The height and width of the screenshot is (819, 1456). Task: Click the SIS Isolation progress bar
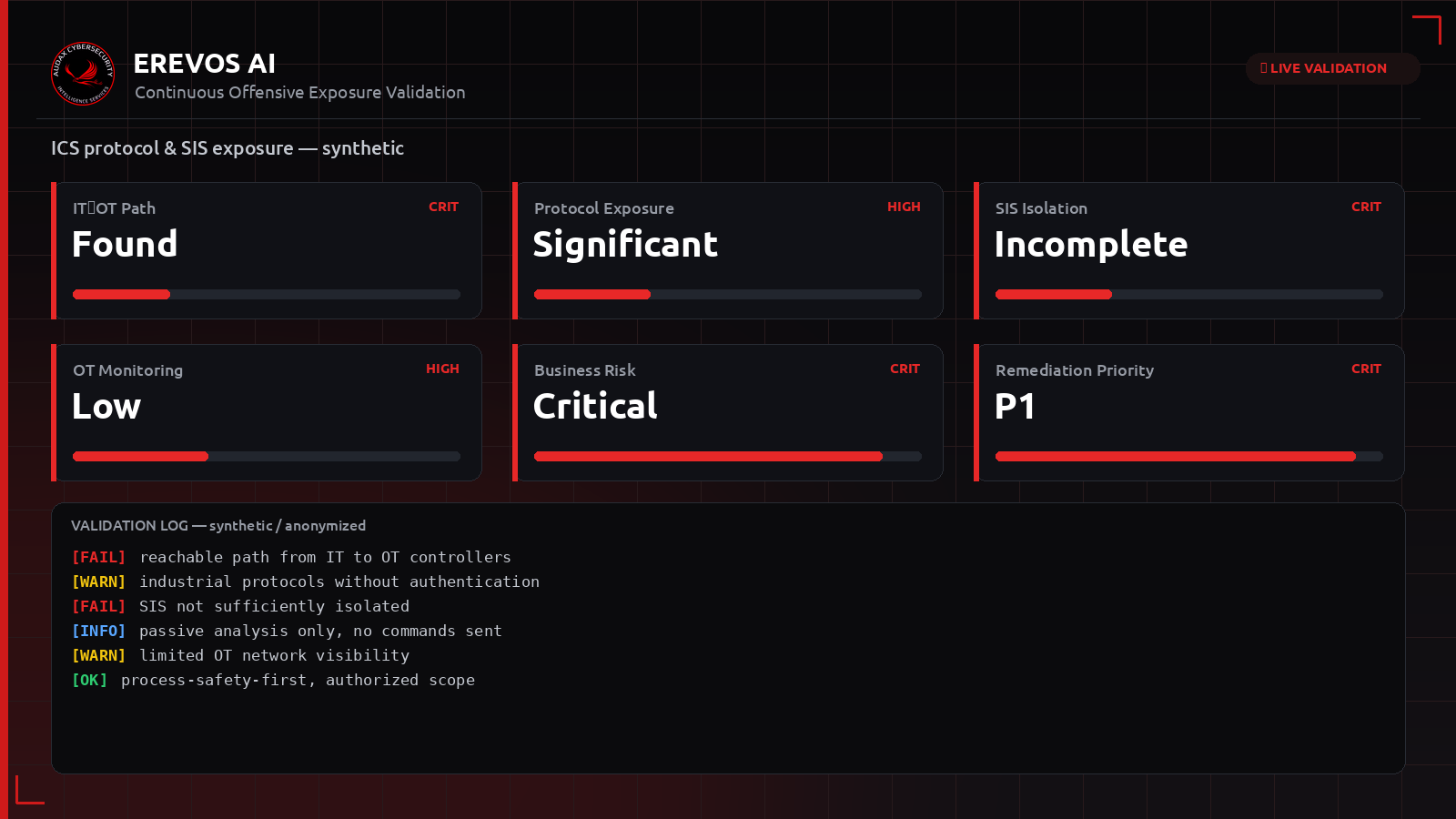pos(1189,294)
